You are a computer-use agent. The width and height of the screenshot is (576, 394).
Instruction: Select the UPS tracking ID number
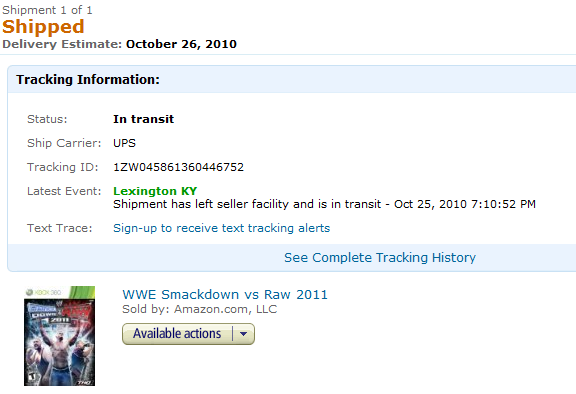click(178, 167)
